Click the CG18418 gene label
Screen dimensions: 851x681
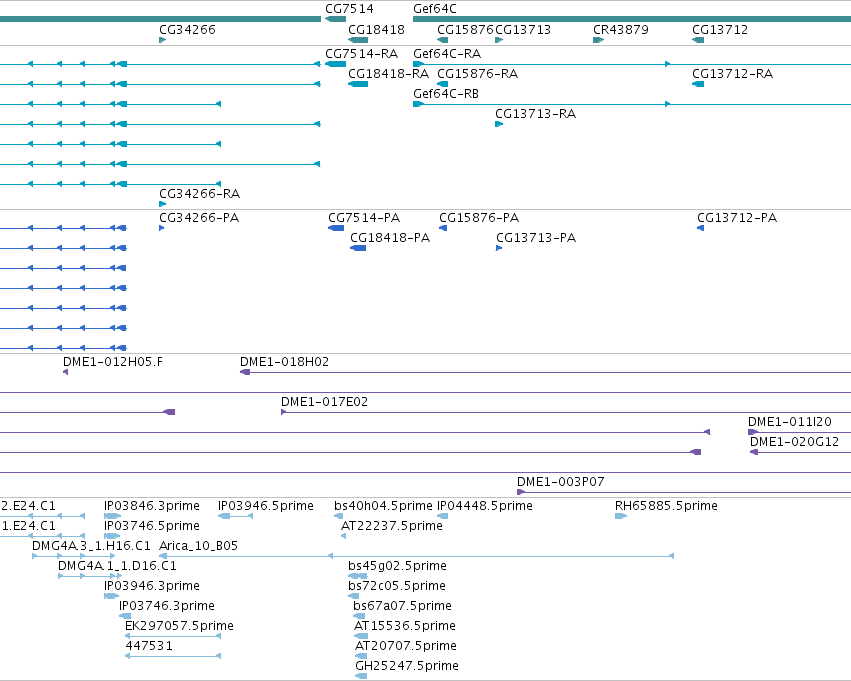[x=376, y=29]
